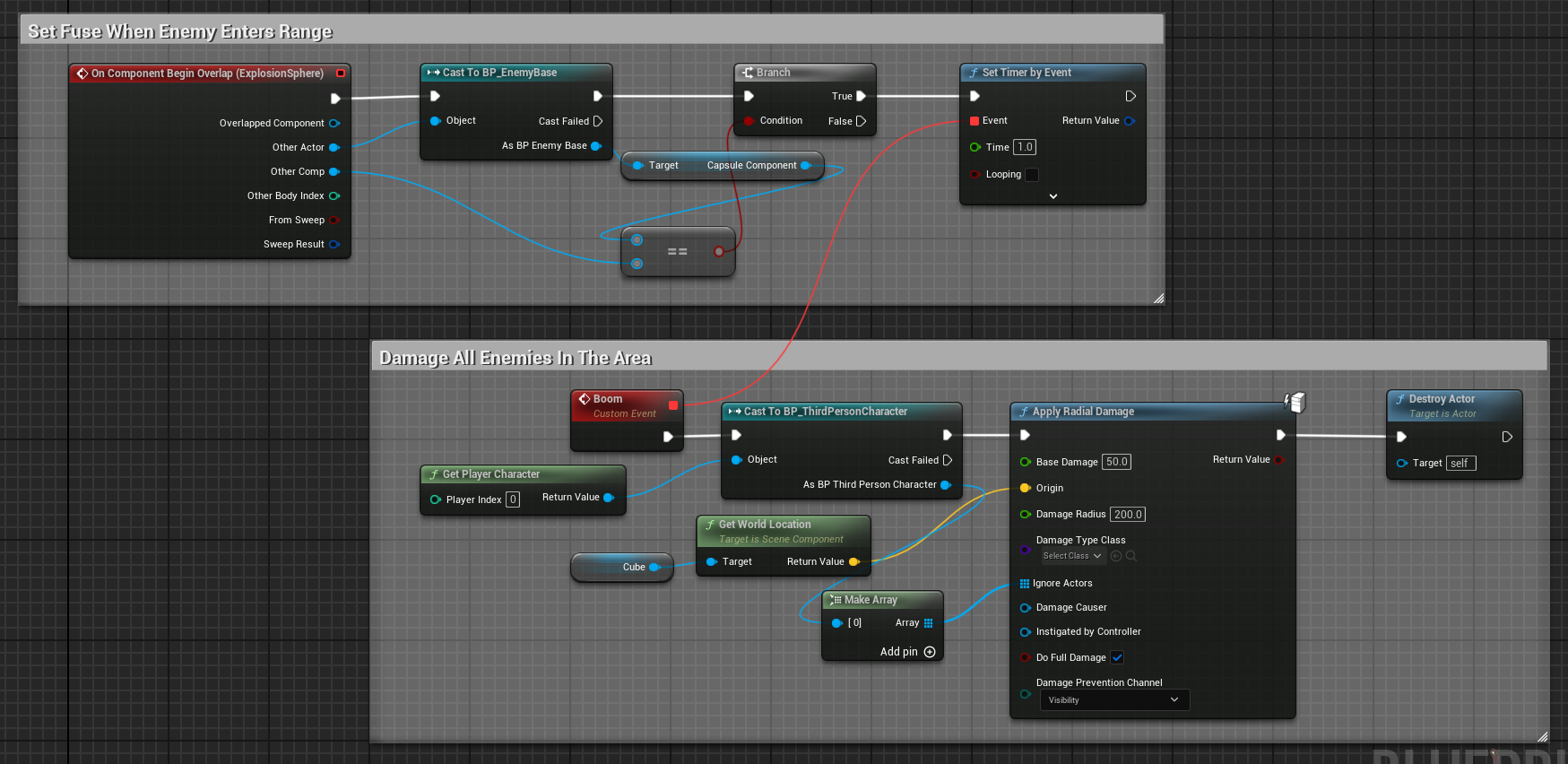Click the As BP Third Person Character pin
The image size is (1568, 764).
(x=946, y=484)
